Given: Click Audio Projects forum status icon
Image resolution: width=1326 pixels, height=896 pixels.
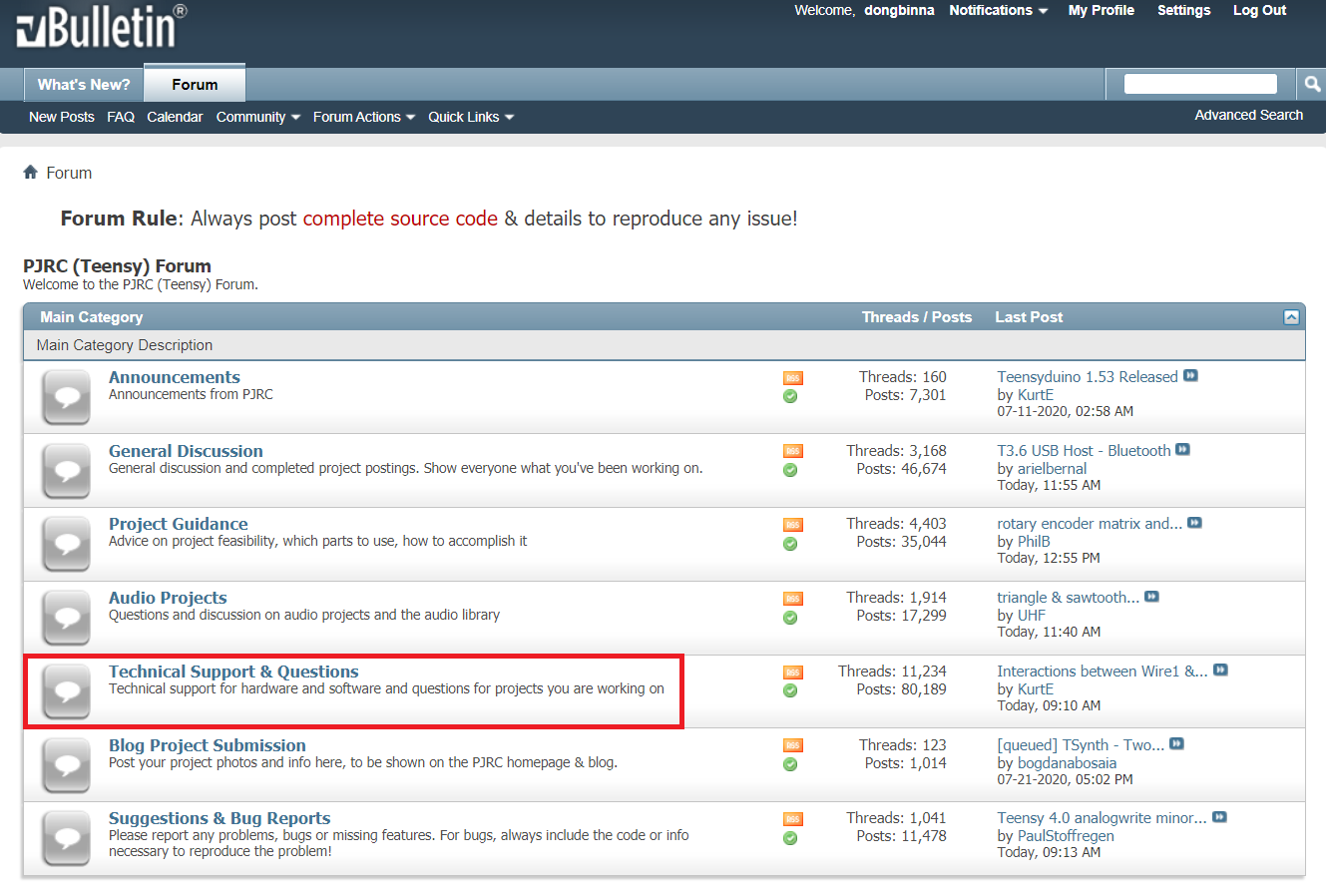Looking at the screenshot, I should pyautogui.click(x=67, y=619).
